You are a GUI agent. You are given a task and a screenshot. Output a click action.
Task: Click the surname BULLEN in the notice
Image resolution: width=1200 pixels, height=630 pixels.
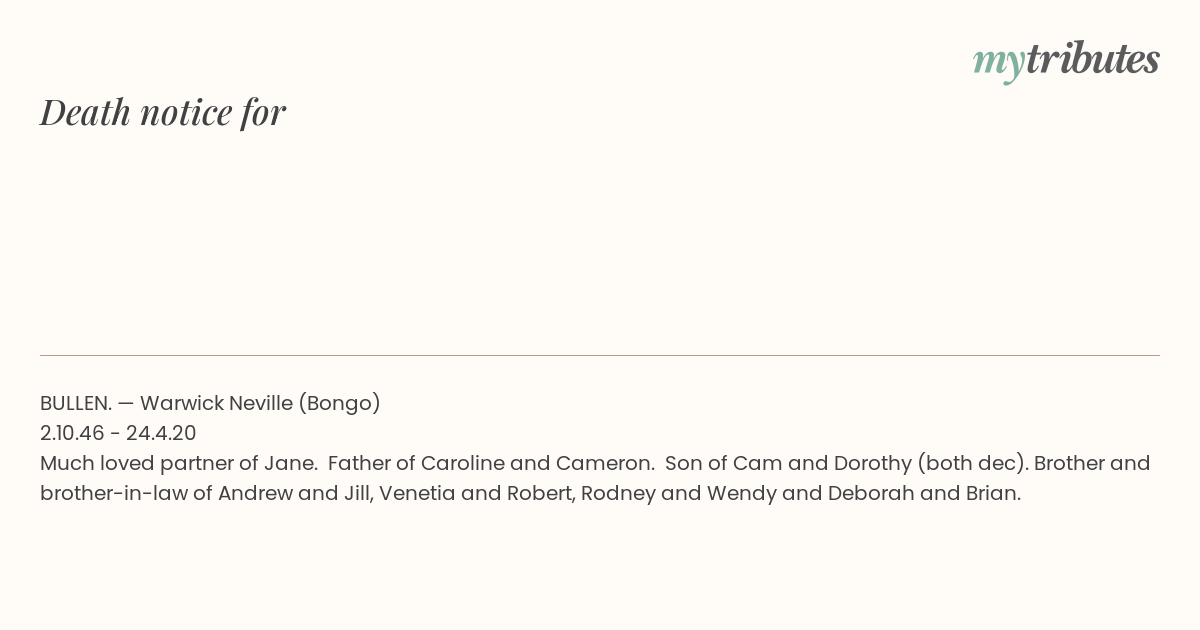[x=76, y=403]
